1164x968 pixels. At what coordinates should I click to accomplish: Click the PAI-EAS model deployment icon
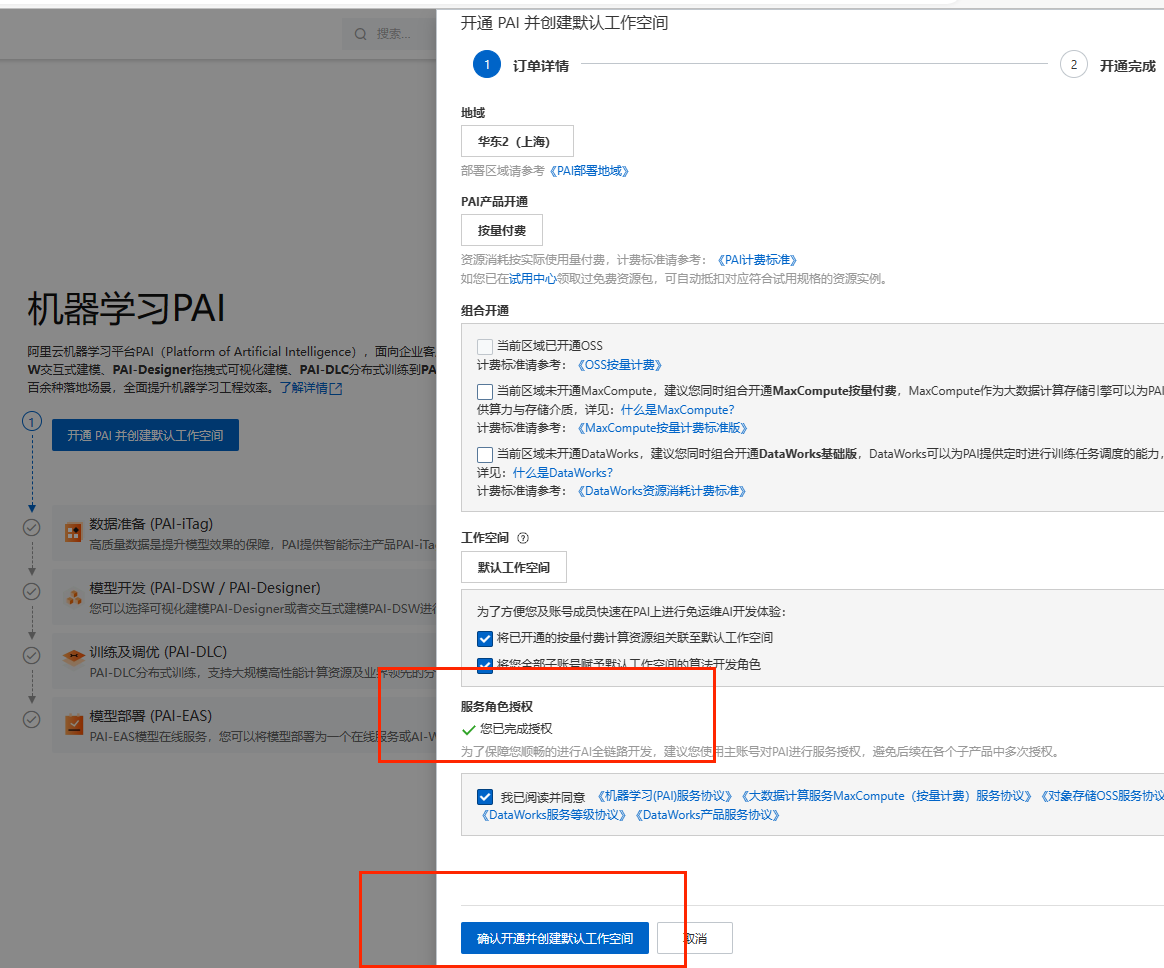coord(73,724)
